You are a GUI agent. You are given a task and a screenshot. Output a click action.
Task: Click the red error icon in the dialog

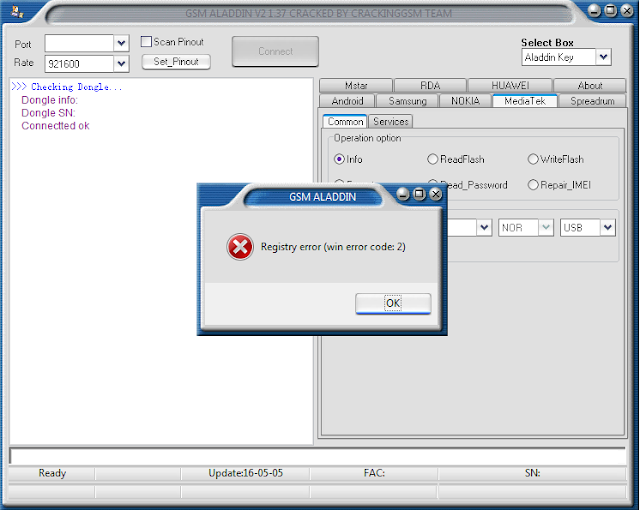240,247
